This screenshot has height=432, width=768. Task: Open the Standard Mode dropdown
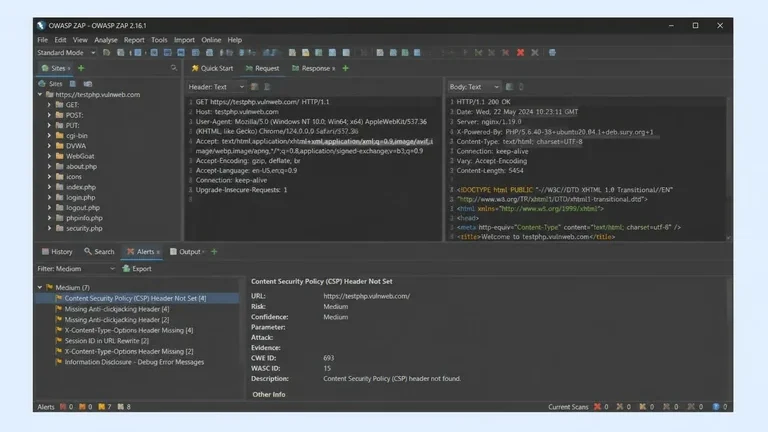(66, 52)
